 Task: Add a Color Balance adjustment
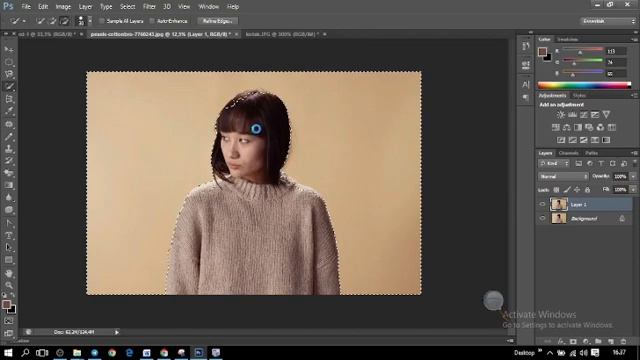pyautogui.click(x=567, y=128)
